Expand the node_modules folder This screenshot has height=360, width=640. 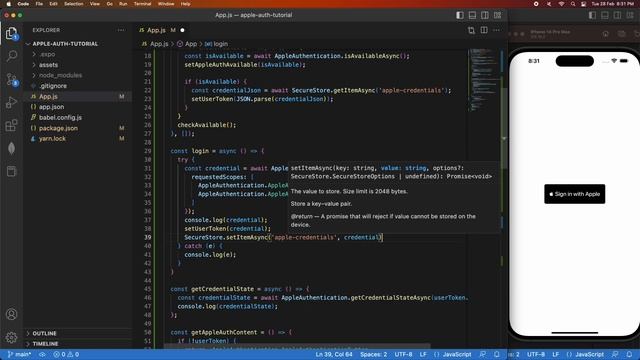point(60,76)
